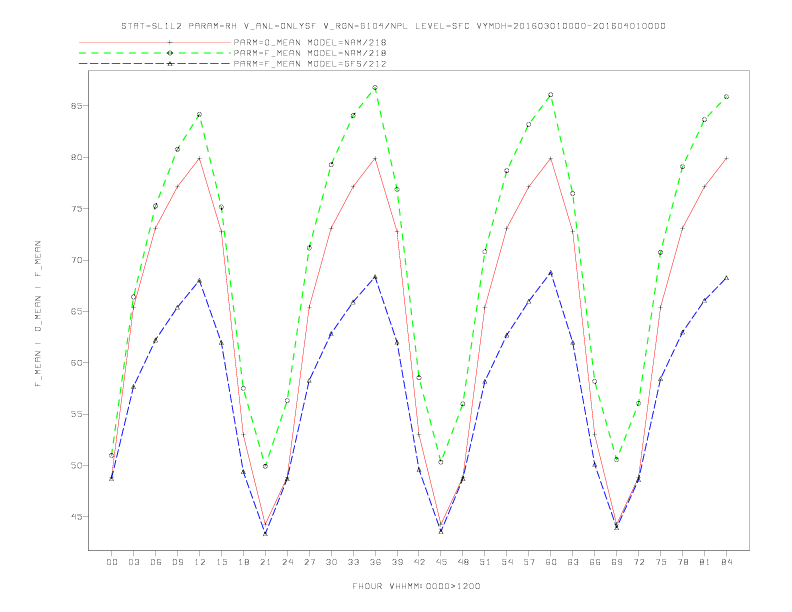
Task: Click the x-axis tick label 72
Action: [638, 562]
